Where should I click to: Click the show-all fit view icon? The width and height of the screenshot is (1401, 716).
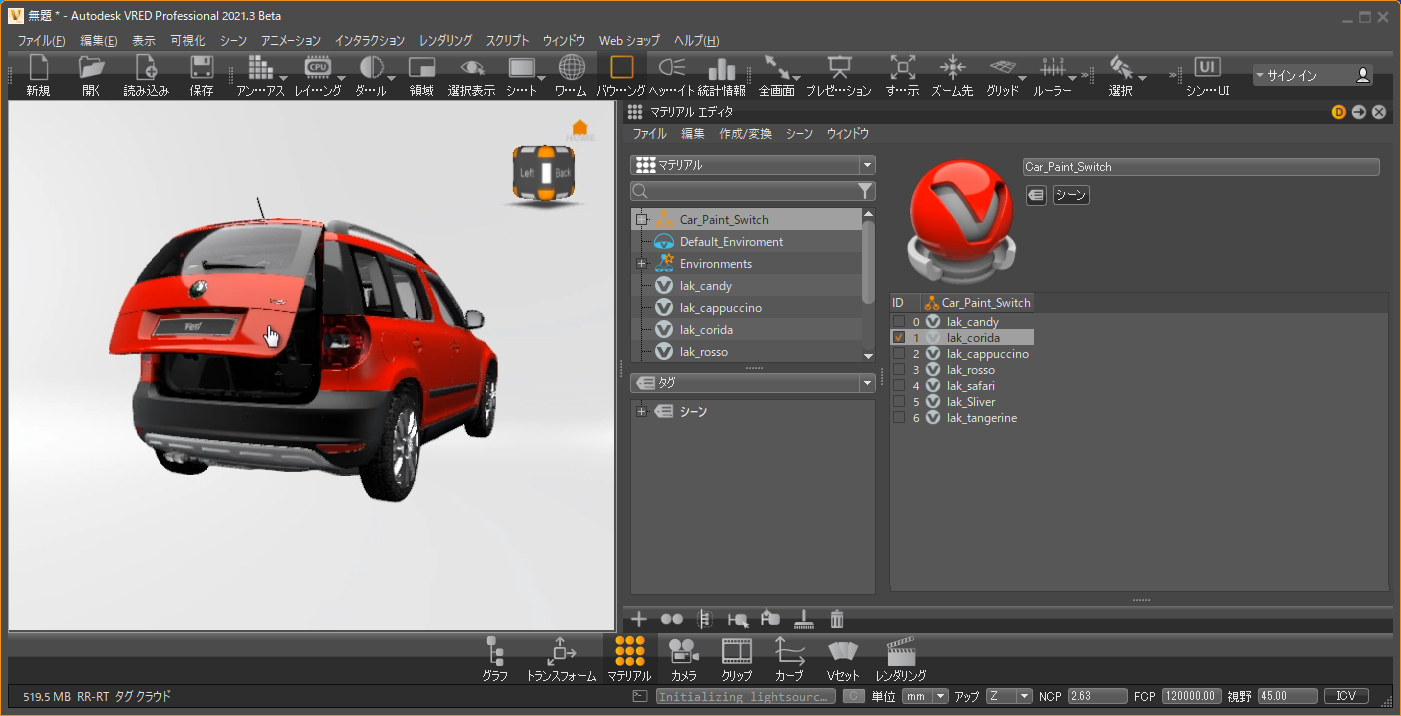(902, 68)
